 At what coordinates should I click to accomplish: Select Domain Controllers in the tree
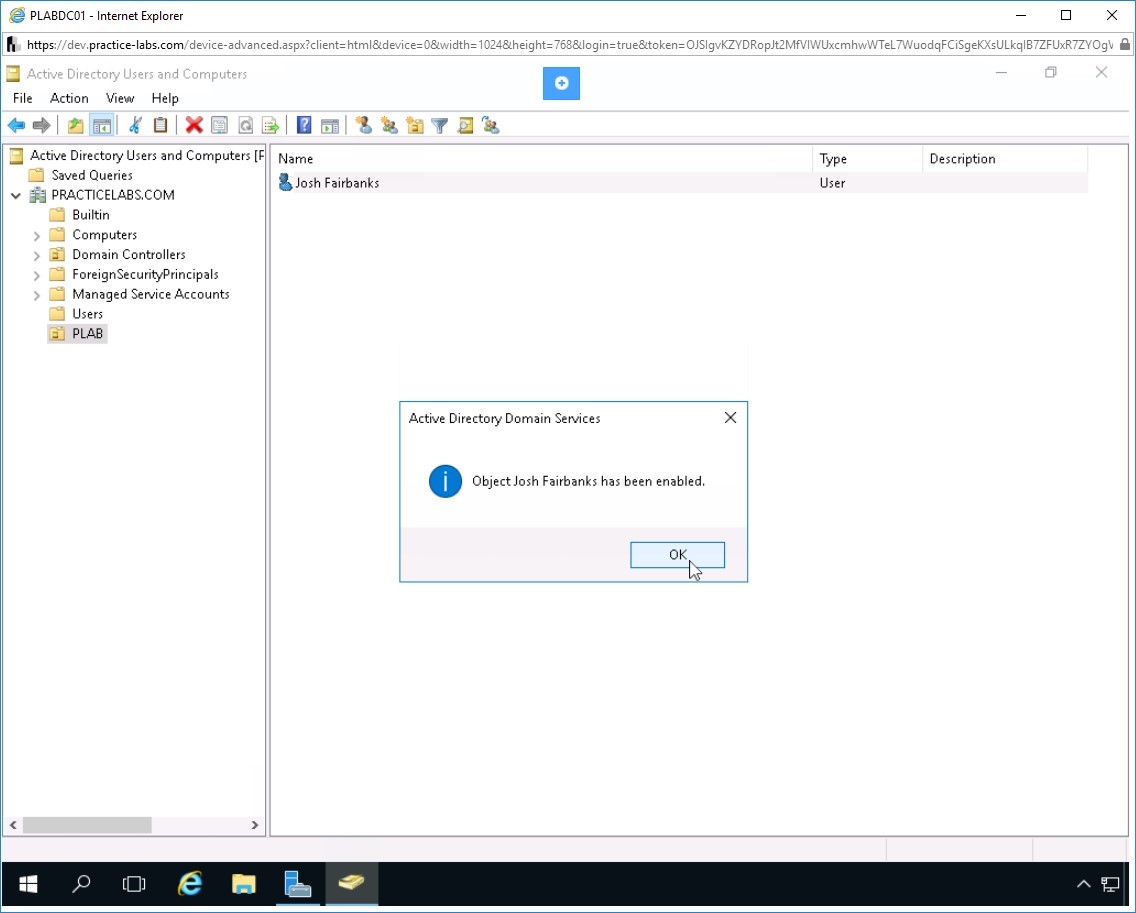[x=128, y=254]
